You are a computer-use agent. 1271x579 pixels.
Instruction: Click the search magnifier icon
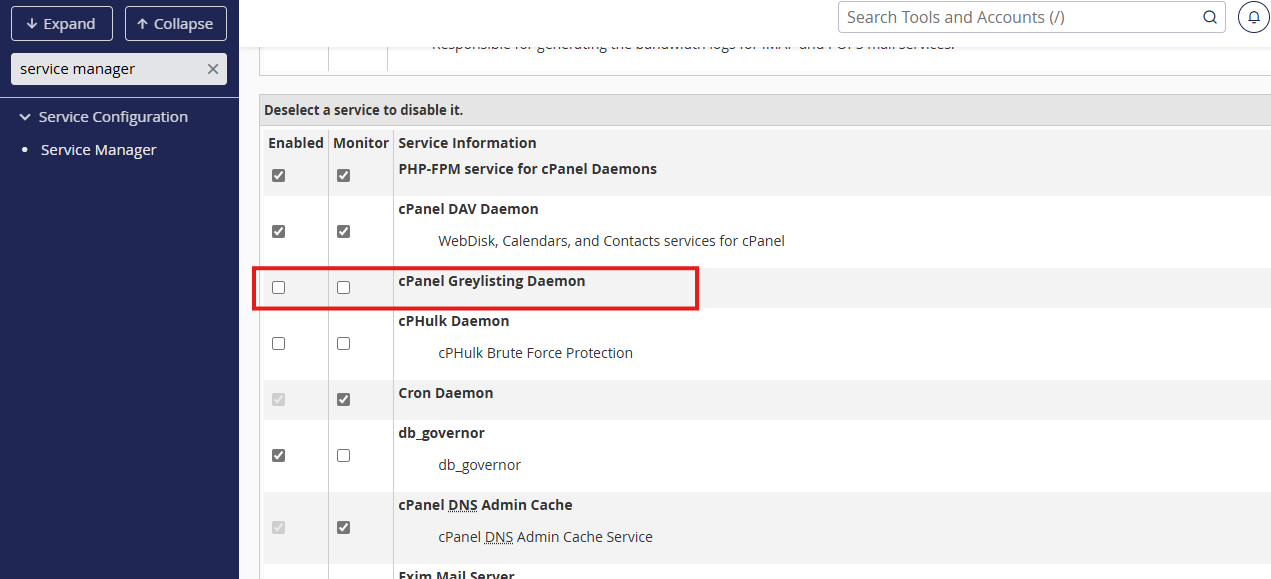[x=1209, y=17]
